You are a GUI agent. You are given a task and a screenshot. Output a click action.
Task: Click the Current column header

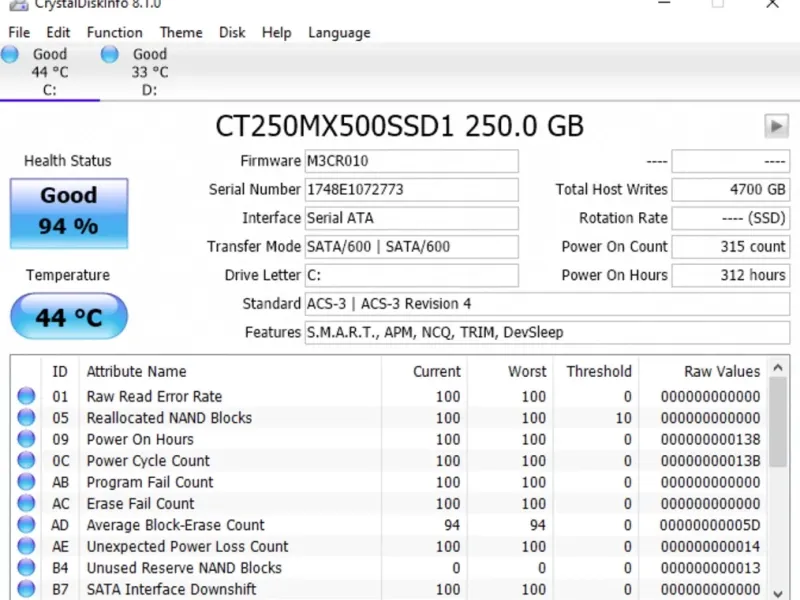click(423, 371)
